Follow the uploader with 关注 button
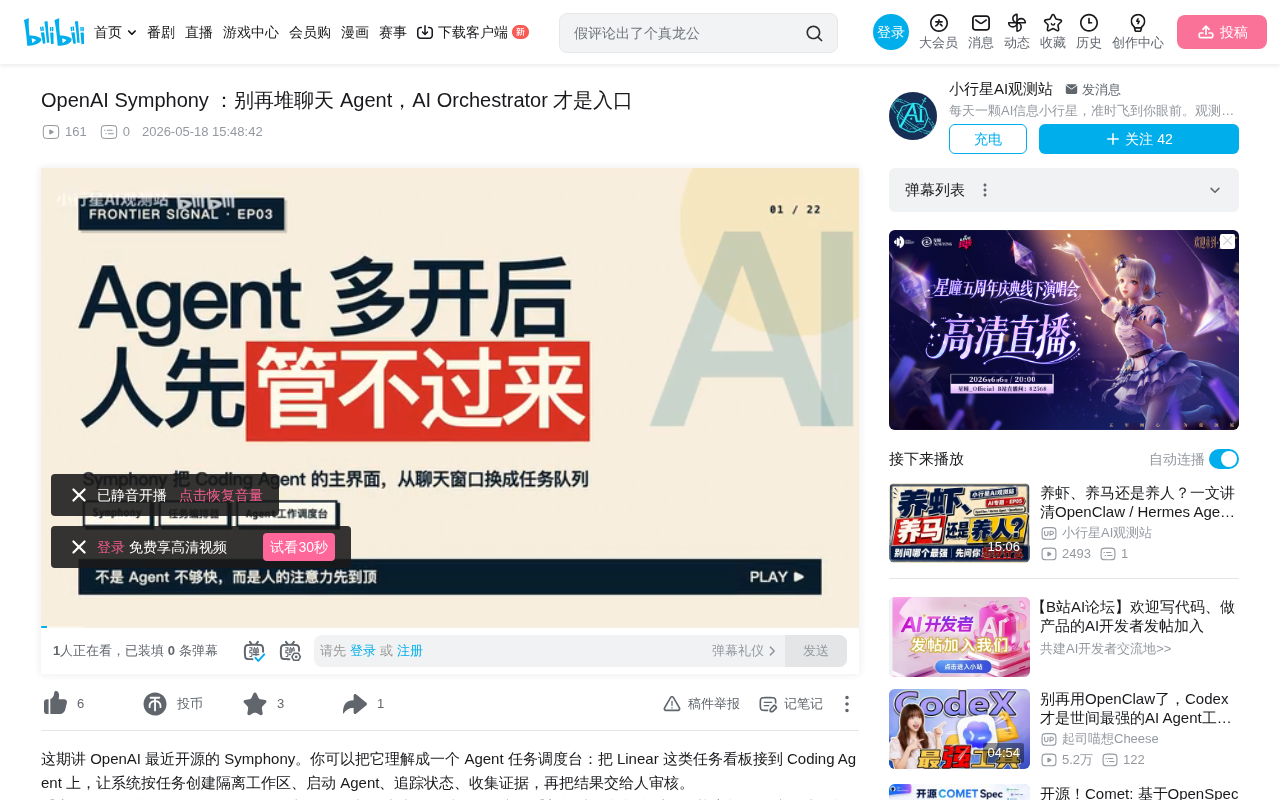This screenshot has height=800, width=1280. click(x=1139, y=139)
